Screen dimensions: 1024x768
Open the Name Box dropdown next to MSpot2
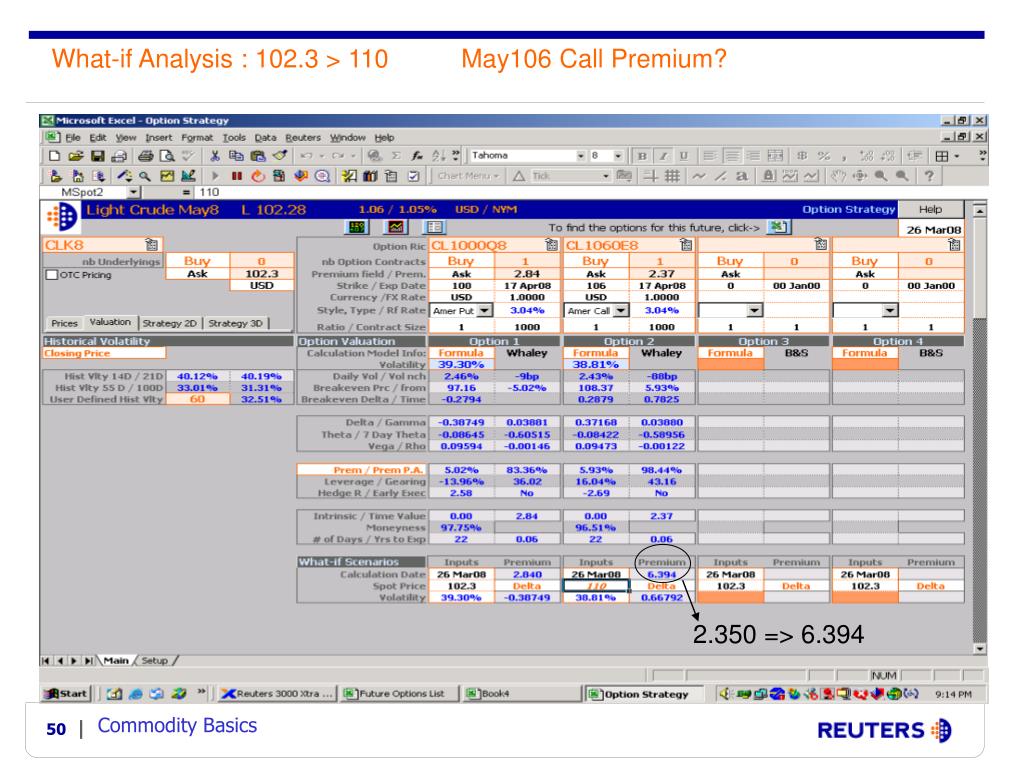tap(133, 193)
